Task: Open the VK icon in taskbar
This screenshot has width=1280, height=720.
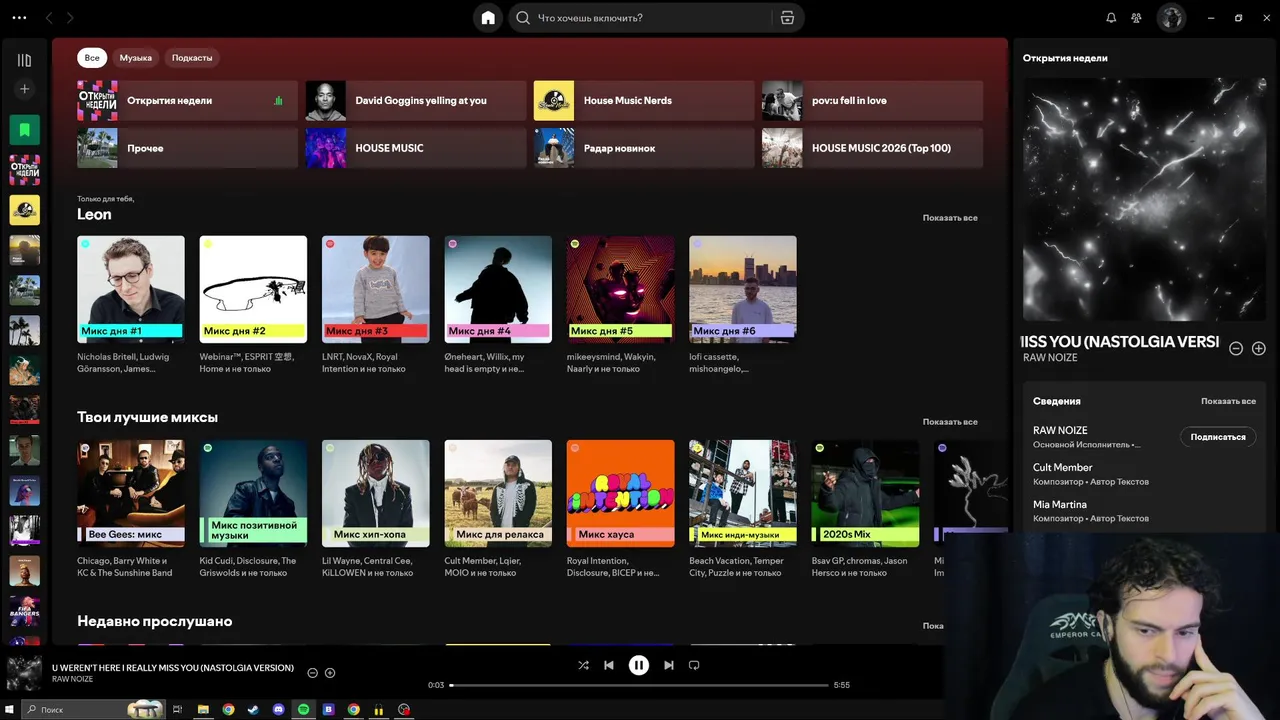Action: [x=328, y=710]
